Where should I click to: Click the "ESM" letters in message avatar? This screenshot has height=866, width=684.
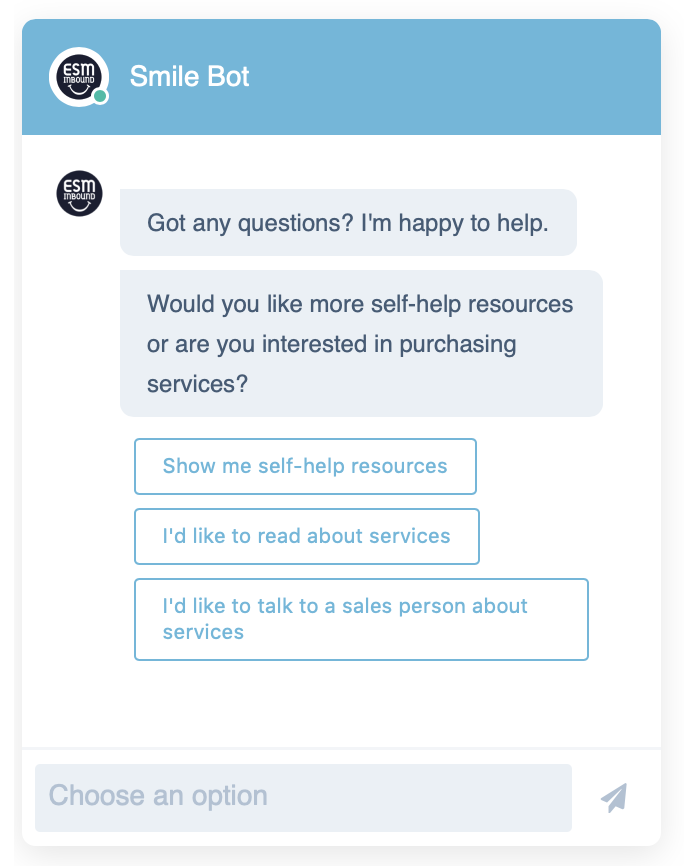point(80,185)
